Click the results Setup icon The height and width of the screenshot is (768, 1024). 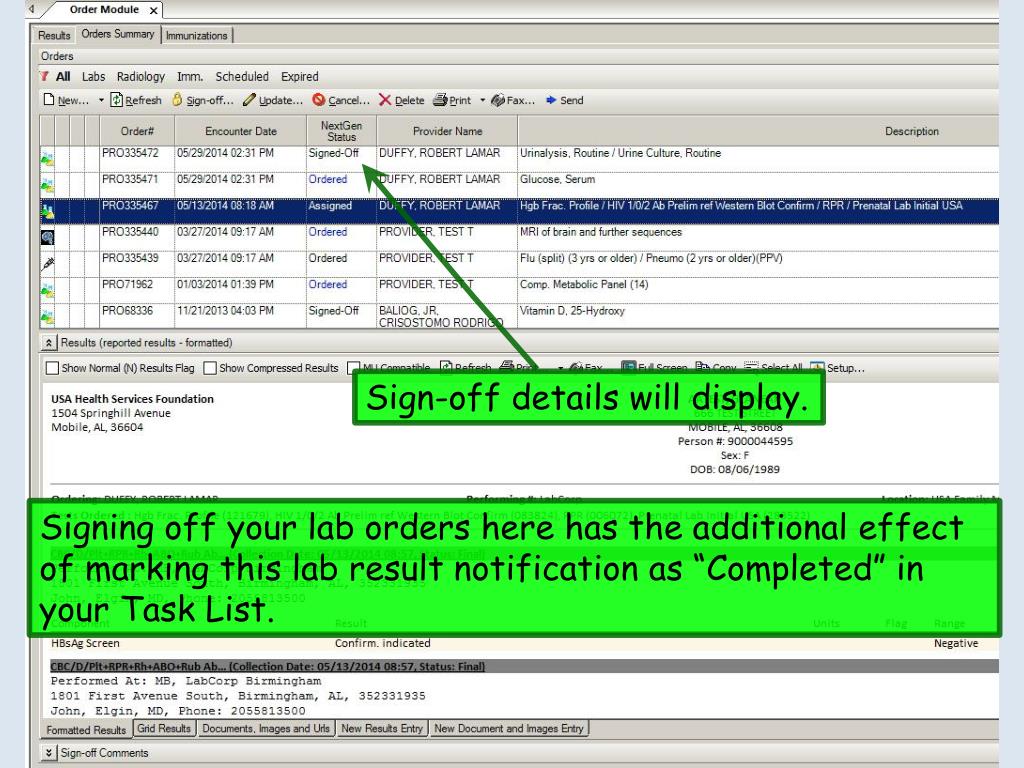pyautogui.click(x=817, y=368)
